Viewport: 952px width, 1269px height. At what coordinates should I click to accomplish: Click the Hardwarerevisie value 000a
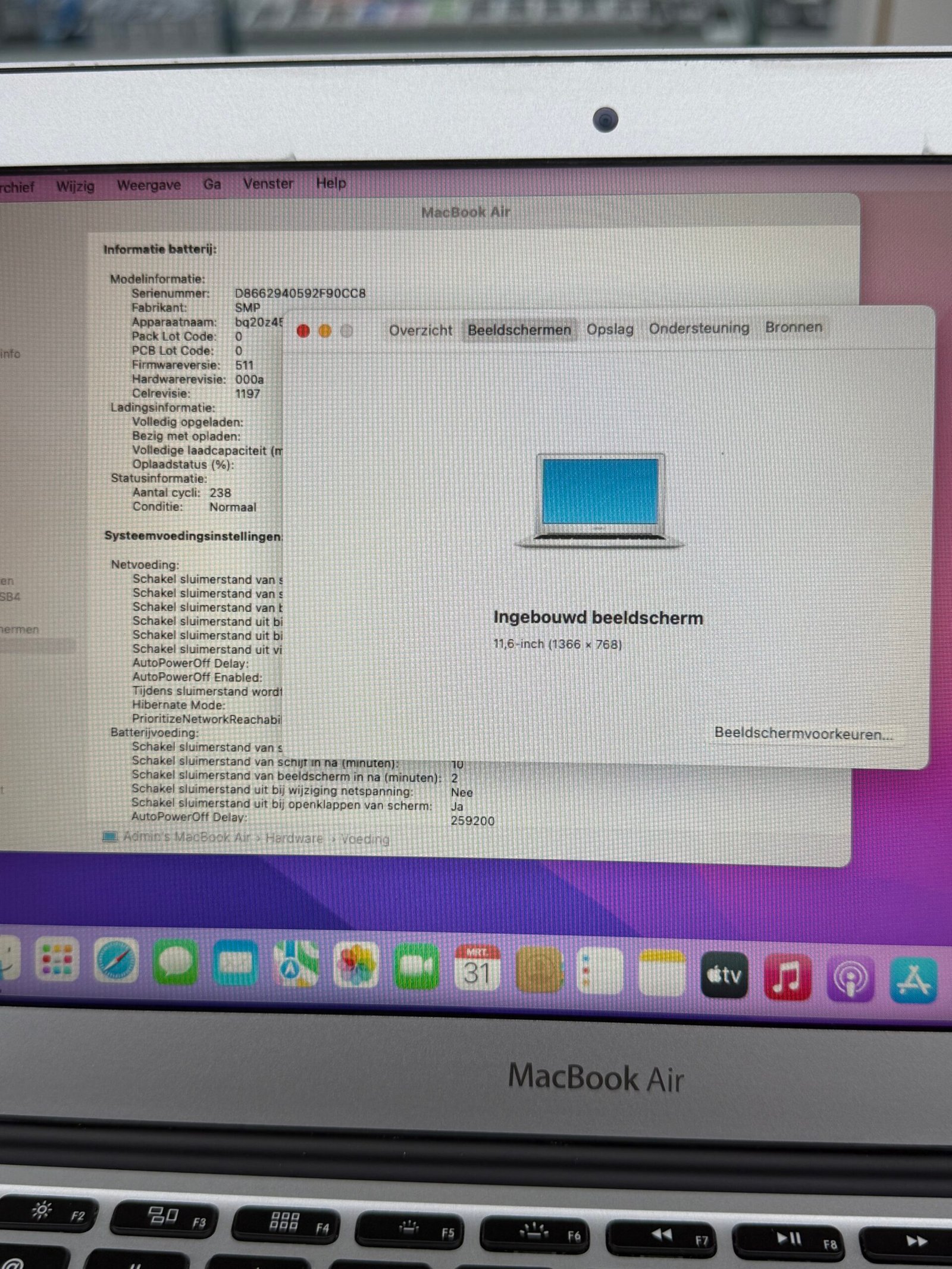click(x=249, y=379)
